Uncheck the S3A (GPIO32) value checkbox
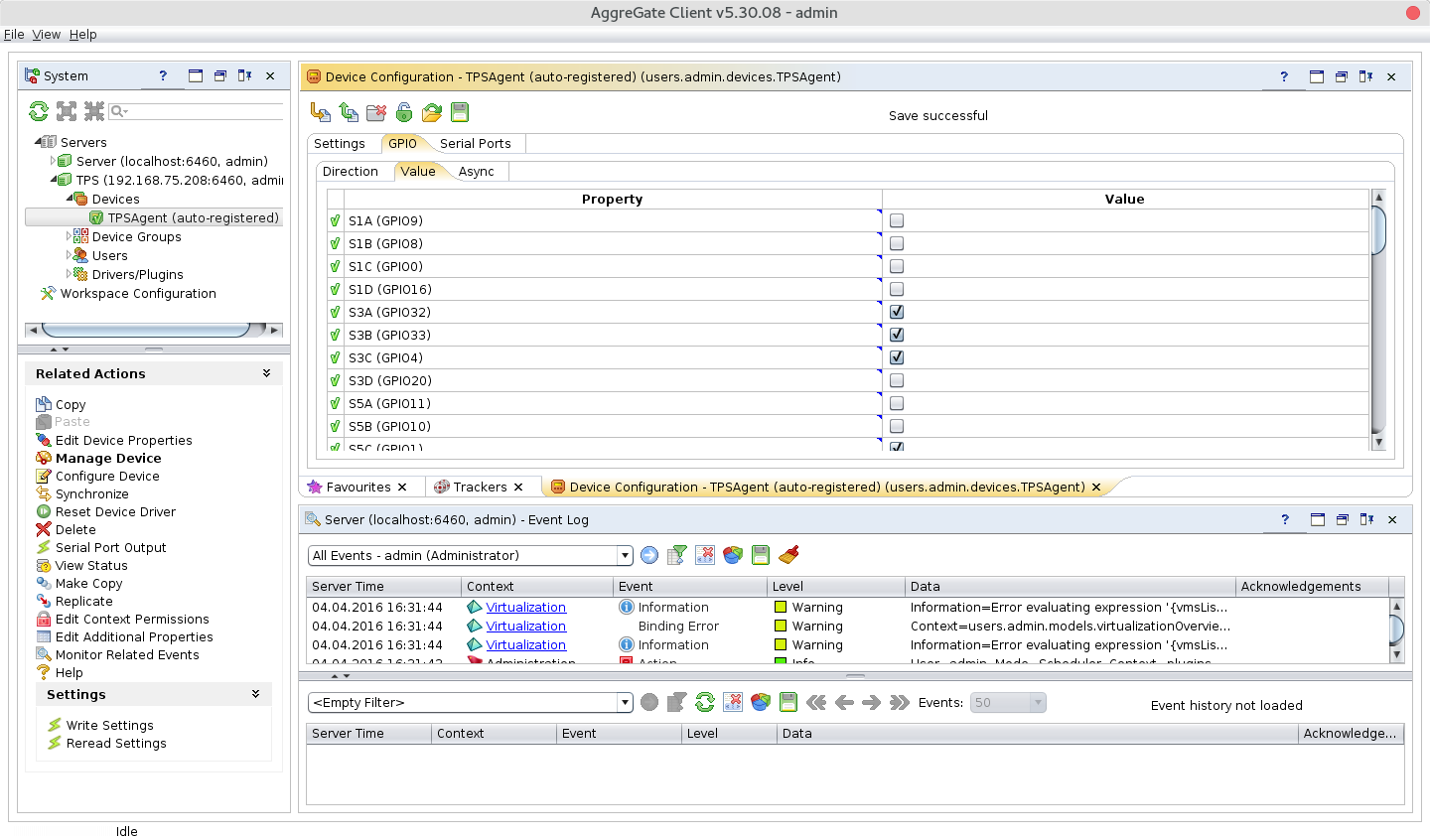The width and height of the screenshot is (1430, 840). click(x=897, y=312)
